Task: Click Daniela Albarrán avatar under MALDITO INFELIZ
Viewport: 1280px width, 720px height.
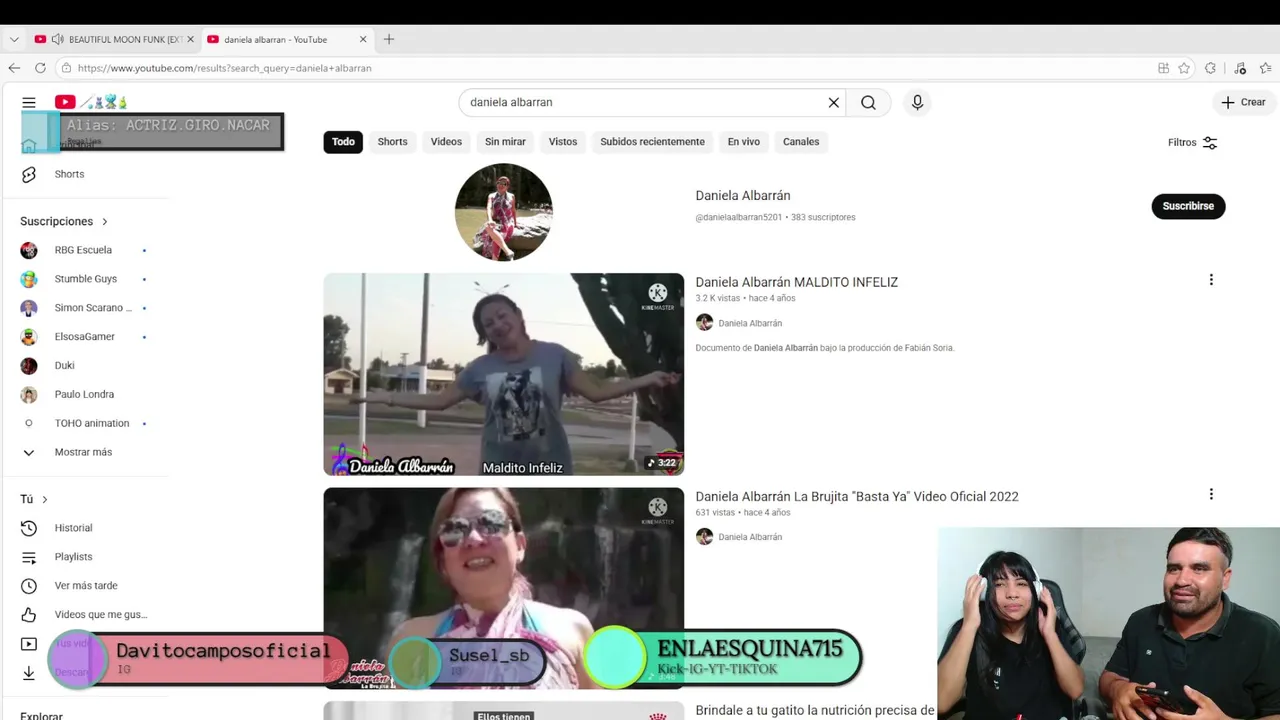Action: tap(704, 322)
